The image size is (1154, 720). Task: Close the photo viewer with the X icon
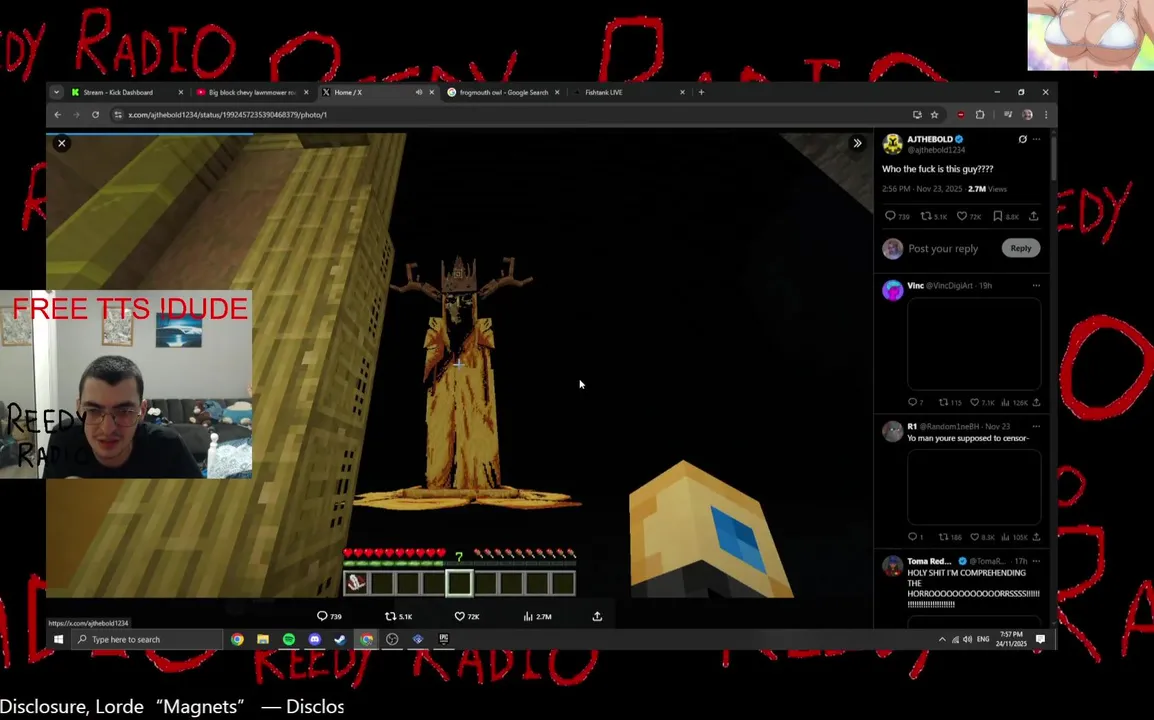62,144
